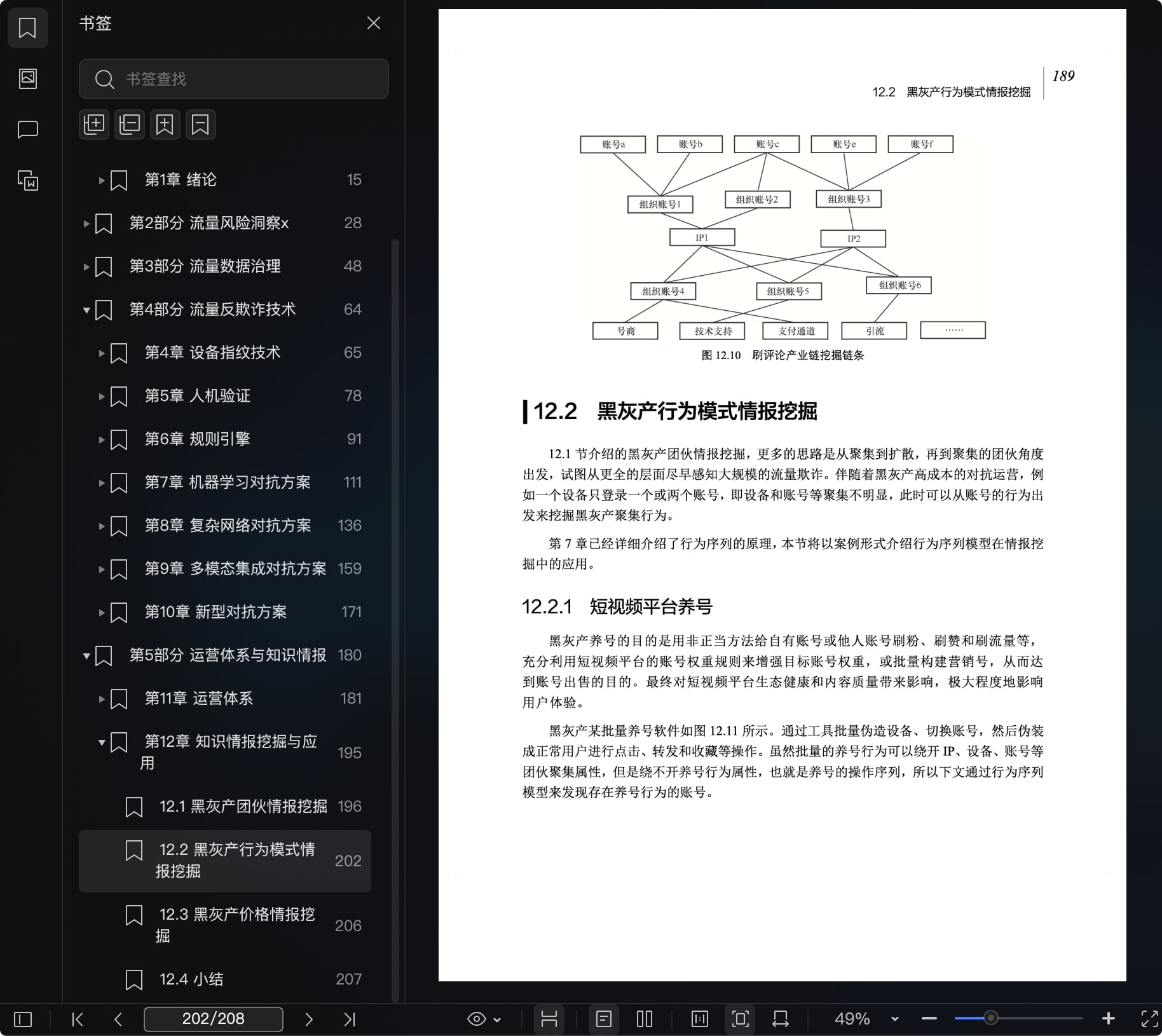Collapse 第5部分 运营体系与知识情报
Viewport: 1162px width, 1036px height.
click(x=86, y=656)
